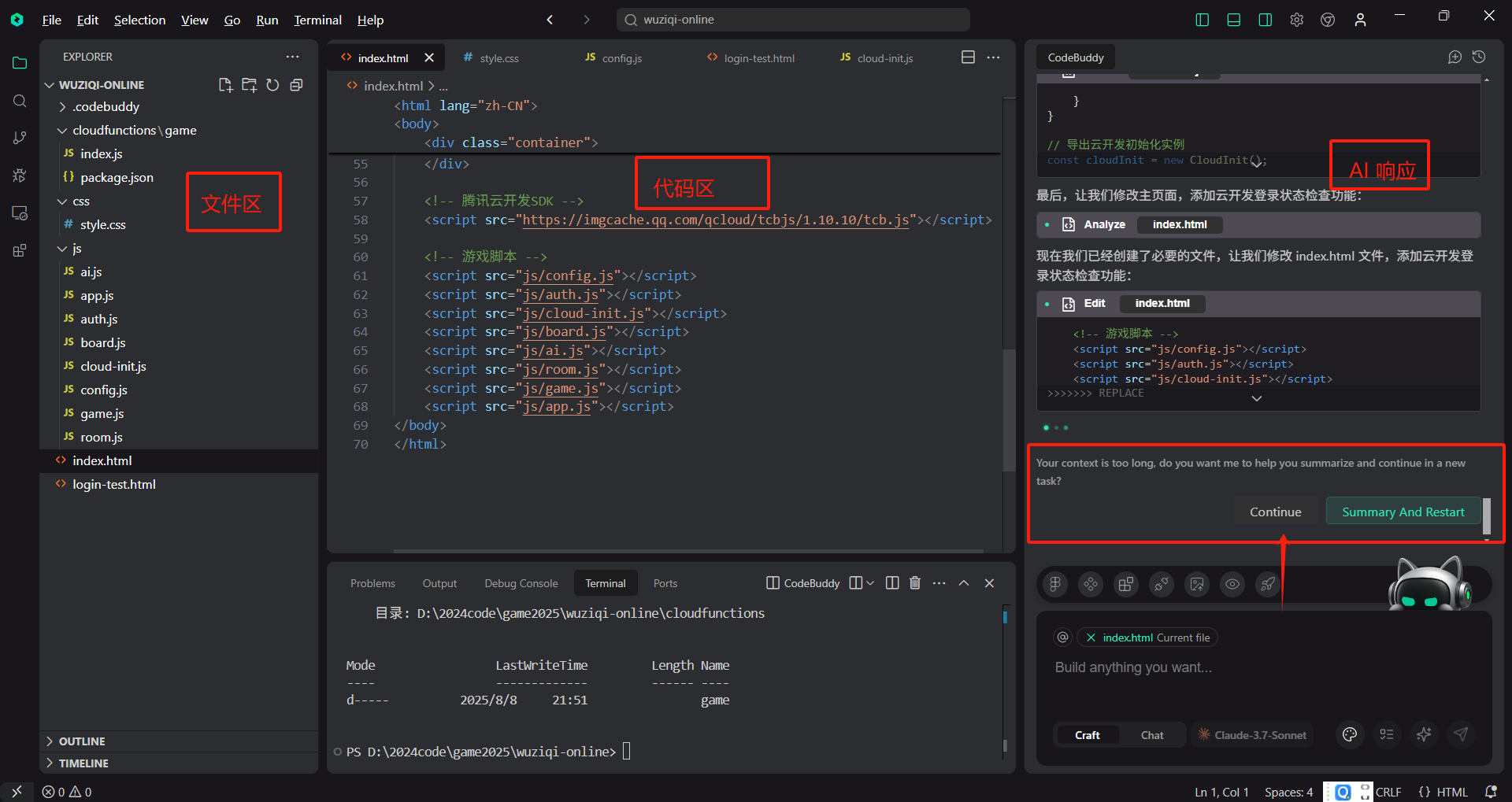Viewport: 1512px width, 802px height.
Task: Remove index.html current file context chip
Action: click(x=1091, y=638)
